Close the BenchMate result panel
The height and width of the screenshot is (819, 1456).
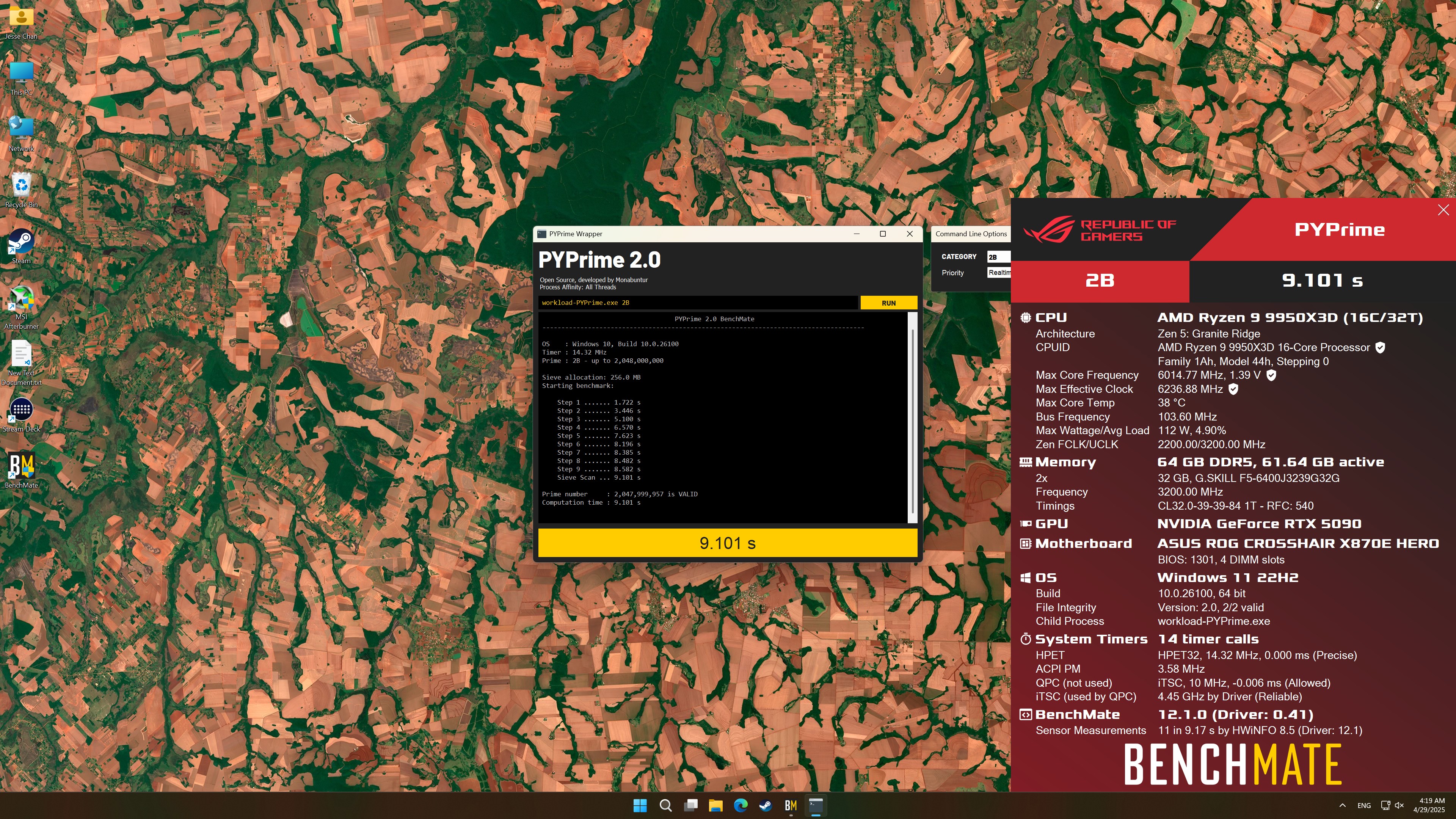click(x=1443, y=210)
